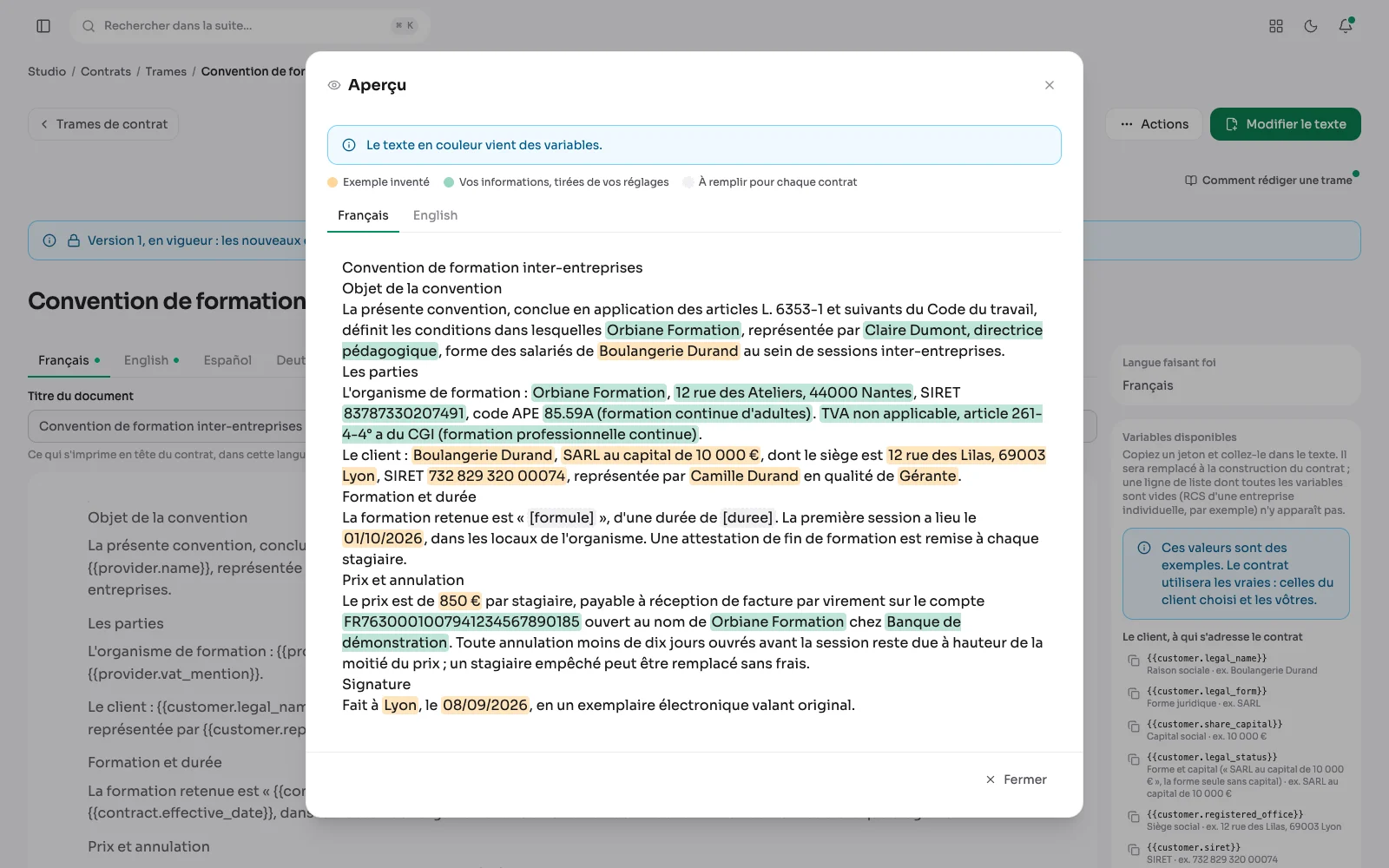
Task: Toggle the sidebar panel icon
Action: (x=43, y=26)
